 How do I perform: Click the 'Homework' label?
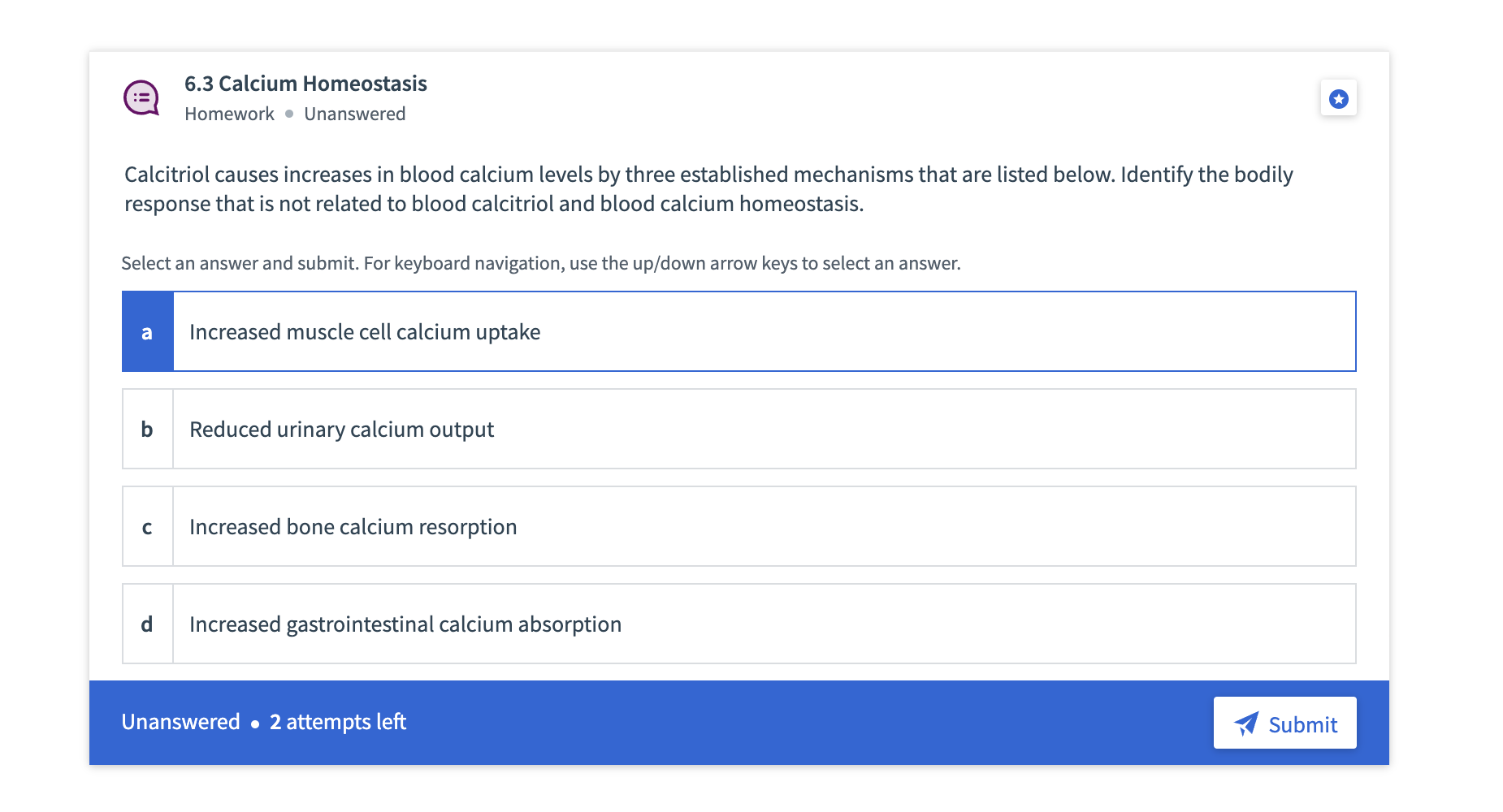[x=229, y=114]
